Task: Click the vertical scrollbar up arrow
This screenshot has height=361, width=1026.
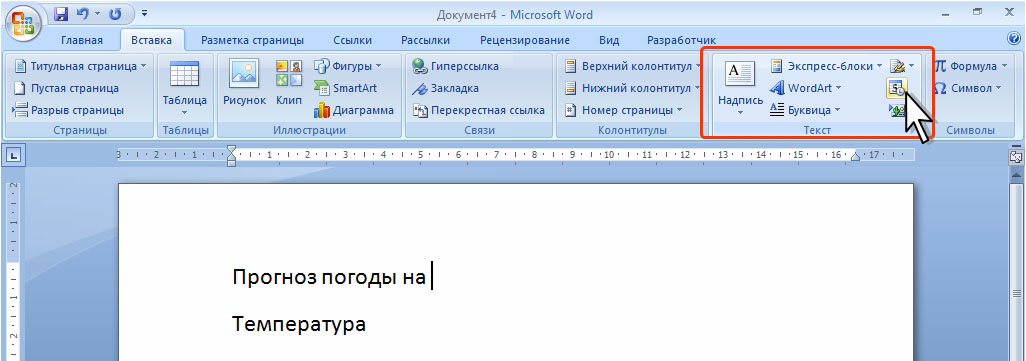Action: pyautogui.click(x=1016, y=175)
